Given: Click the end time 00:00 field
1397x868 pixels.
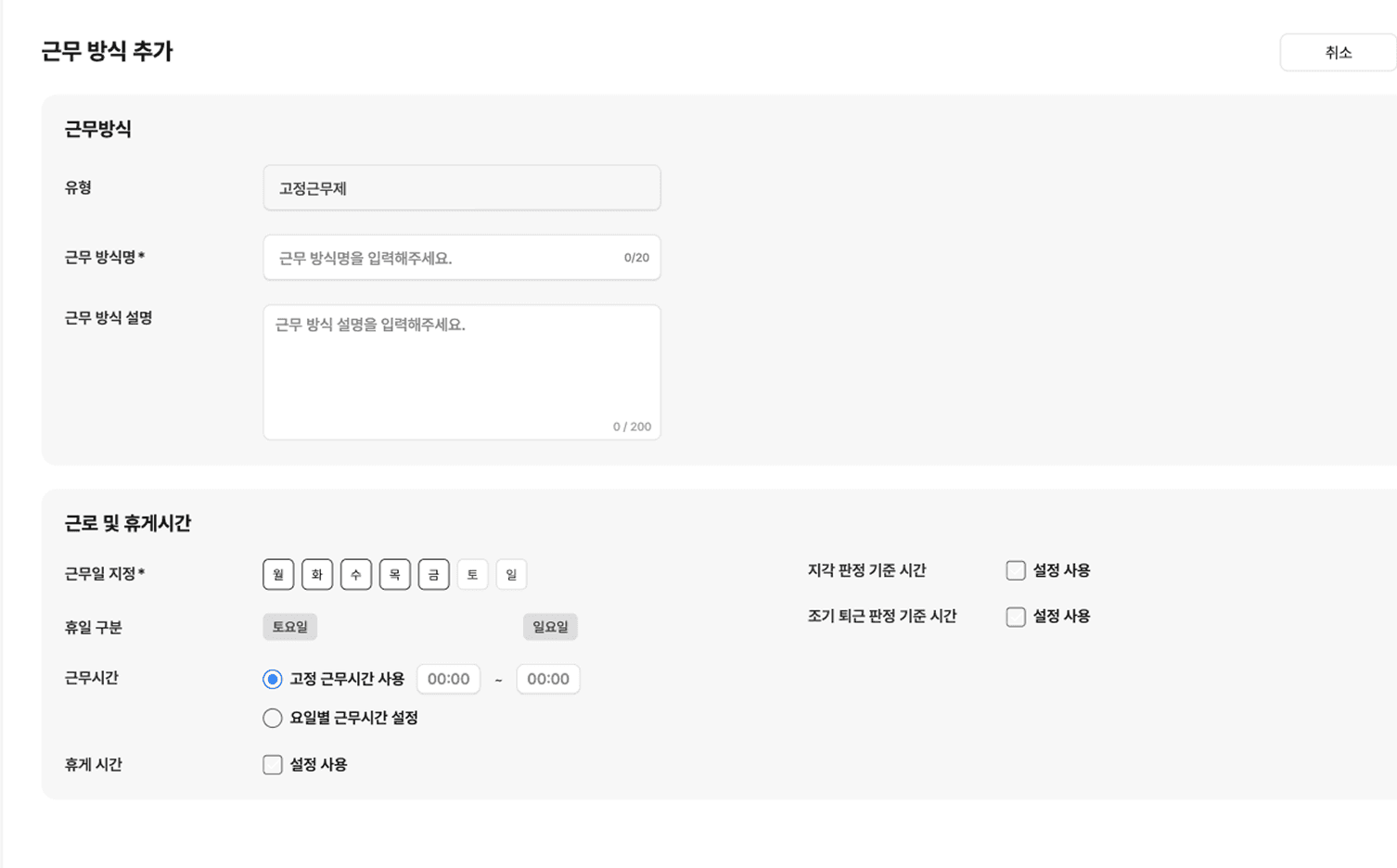Looking at the screenshot, I should pos(548,679).
